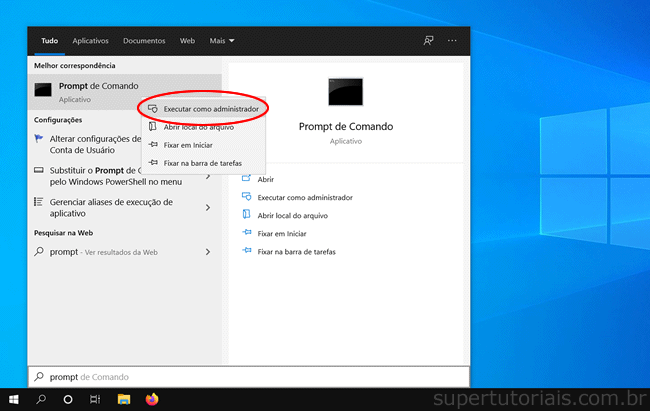Expand the Gerenciar aliases de execução arrow
This screenshot has width=650, height=411.
(208, 208)
